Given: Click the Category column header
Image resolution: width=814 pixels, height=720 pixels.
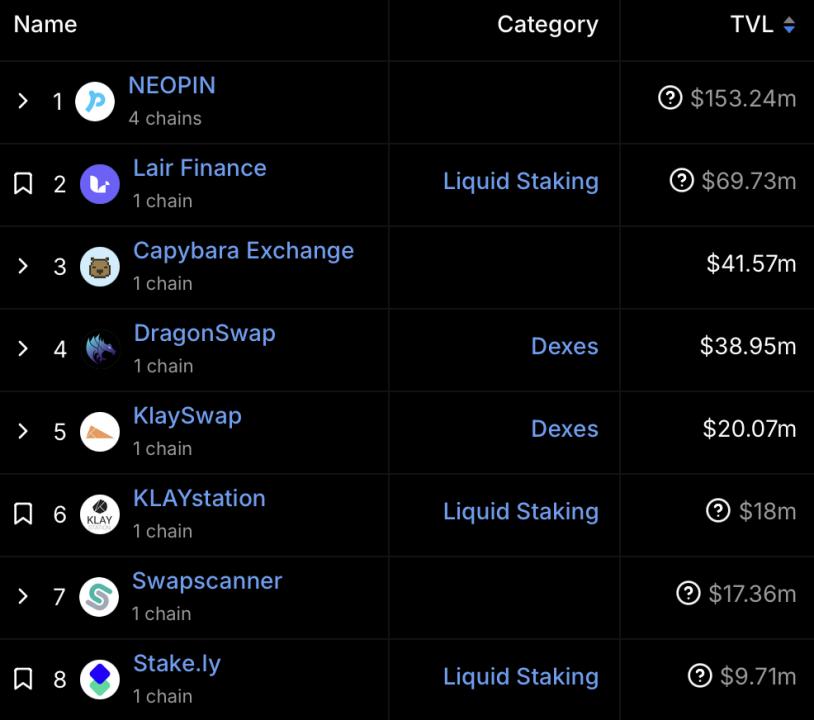Looking at the screenshot, I should pos(547,25).
